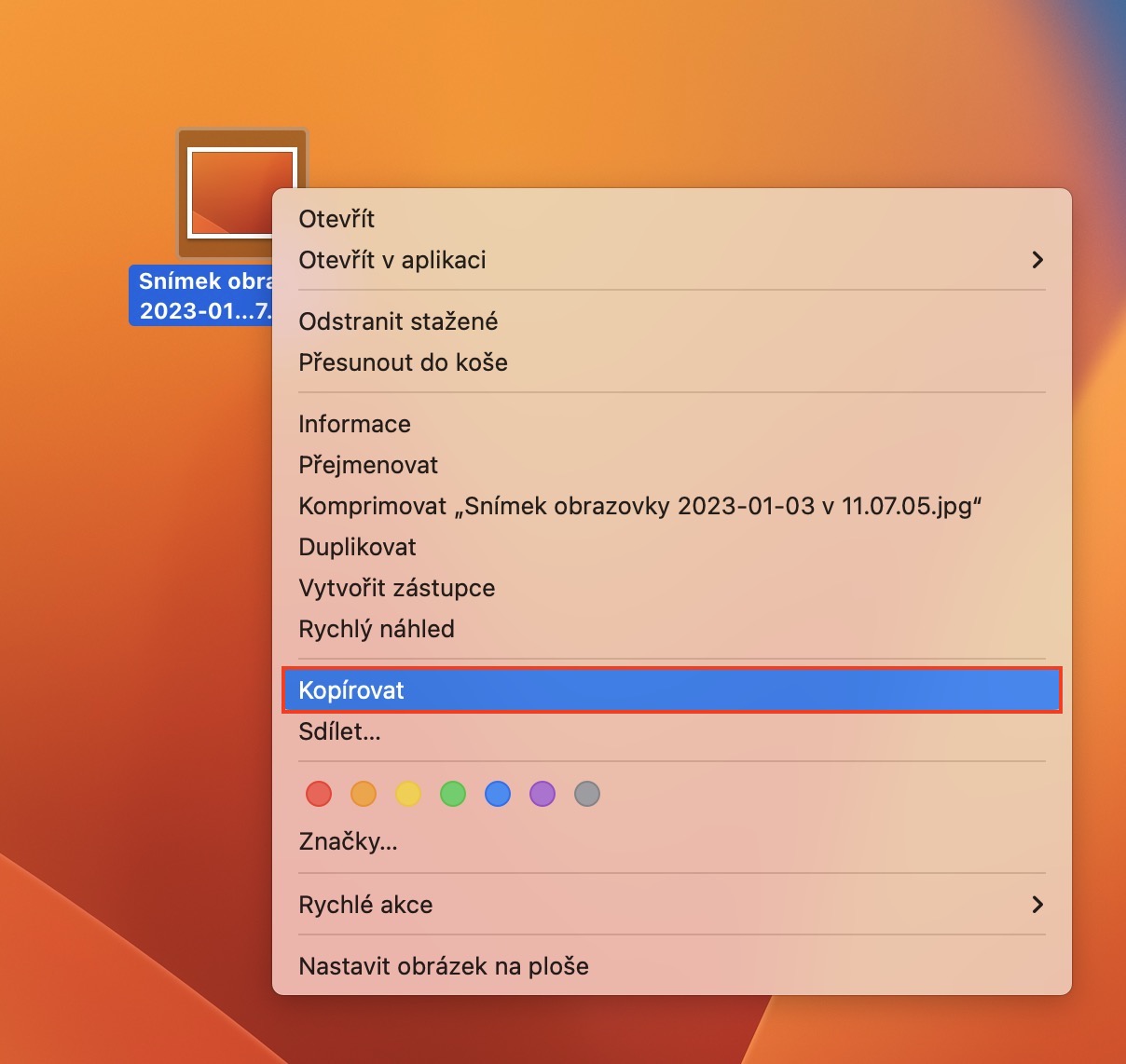Apply the blue tag color
The width and height of the screenshot is (1126, 1064).
point(498,794)
